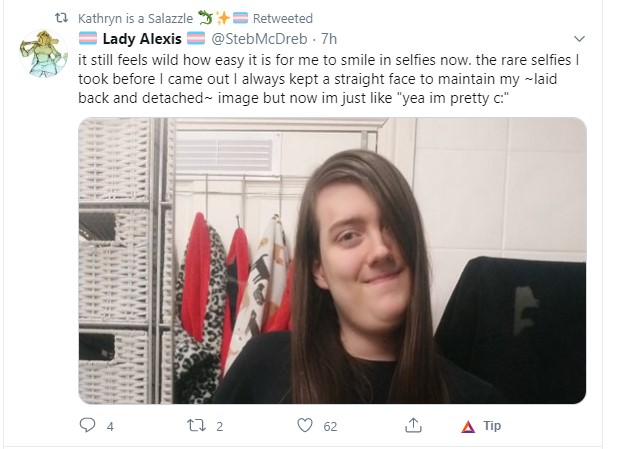Open the attached selfie photo
Viewport: 628px width, 449px height.
pyautogui.click(x=332, y=260)
